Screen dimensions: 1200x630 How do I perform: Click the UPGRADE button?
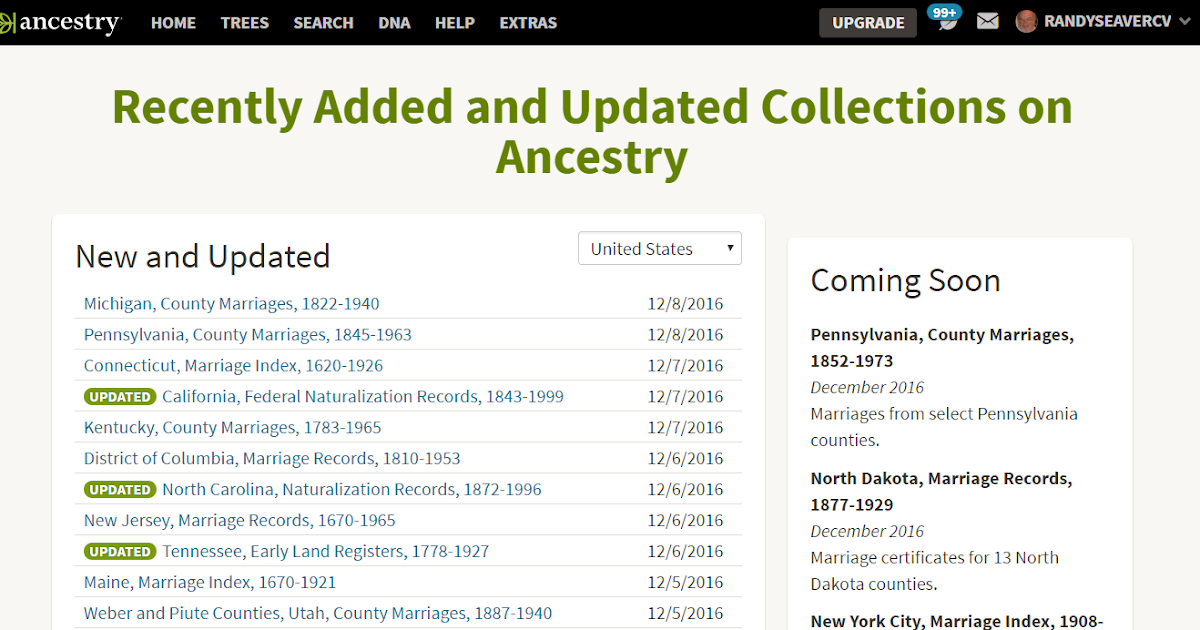click(868, 22)
